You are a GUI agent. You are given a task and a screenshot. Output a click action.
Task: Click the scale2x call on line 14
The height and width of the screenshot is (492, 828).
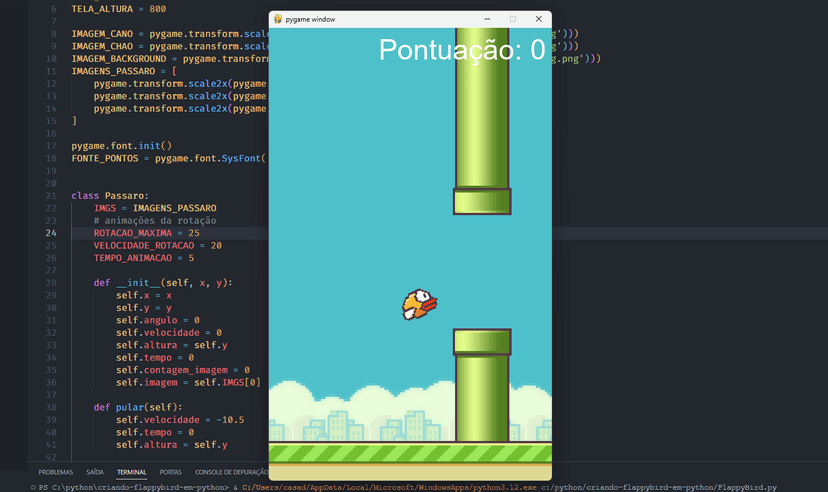click(x=208, y=109)
